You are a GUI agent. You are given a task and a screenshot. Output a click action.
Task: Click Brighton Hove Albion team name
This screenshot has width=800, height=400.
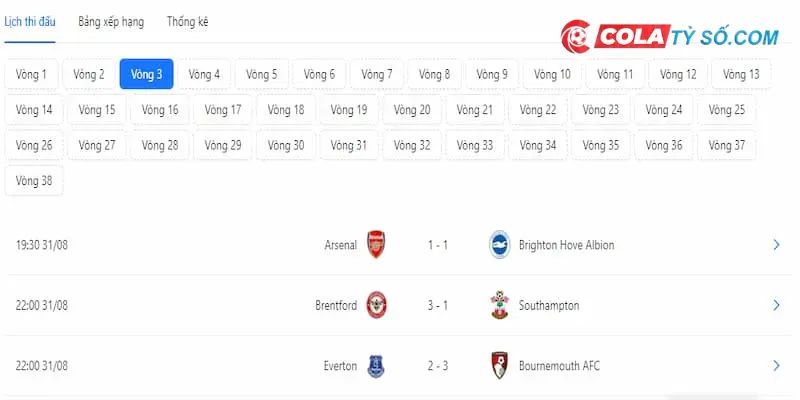[566, 245]
